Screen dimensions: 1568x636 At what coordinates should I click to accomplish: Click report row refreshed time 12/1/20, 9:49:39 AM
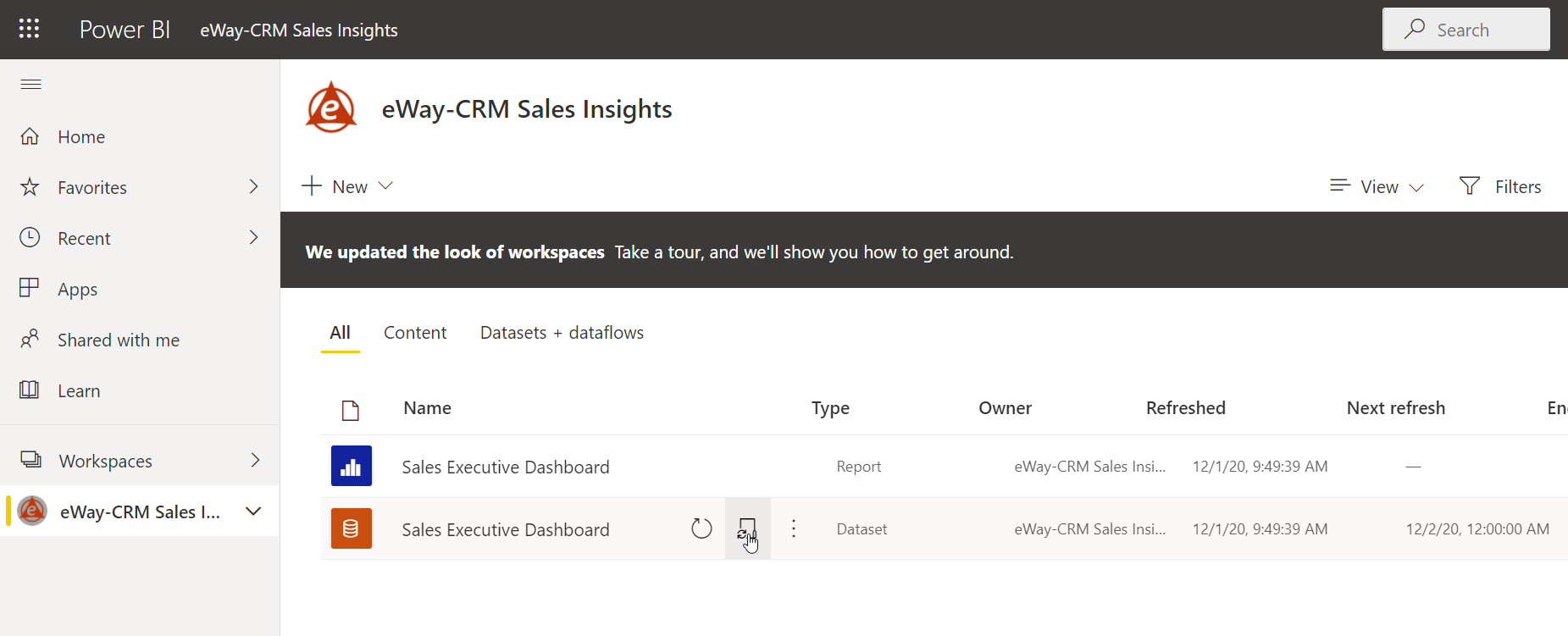coord(1260,467)
